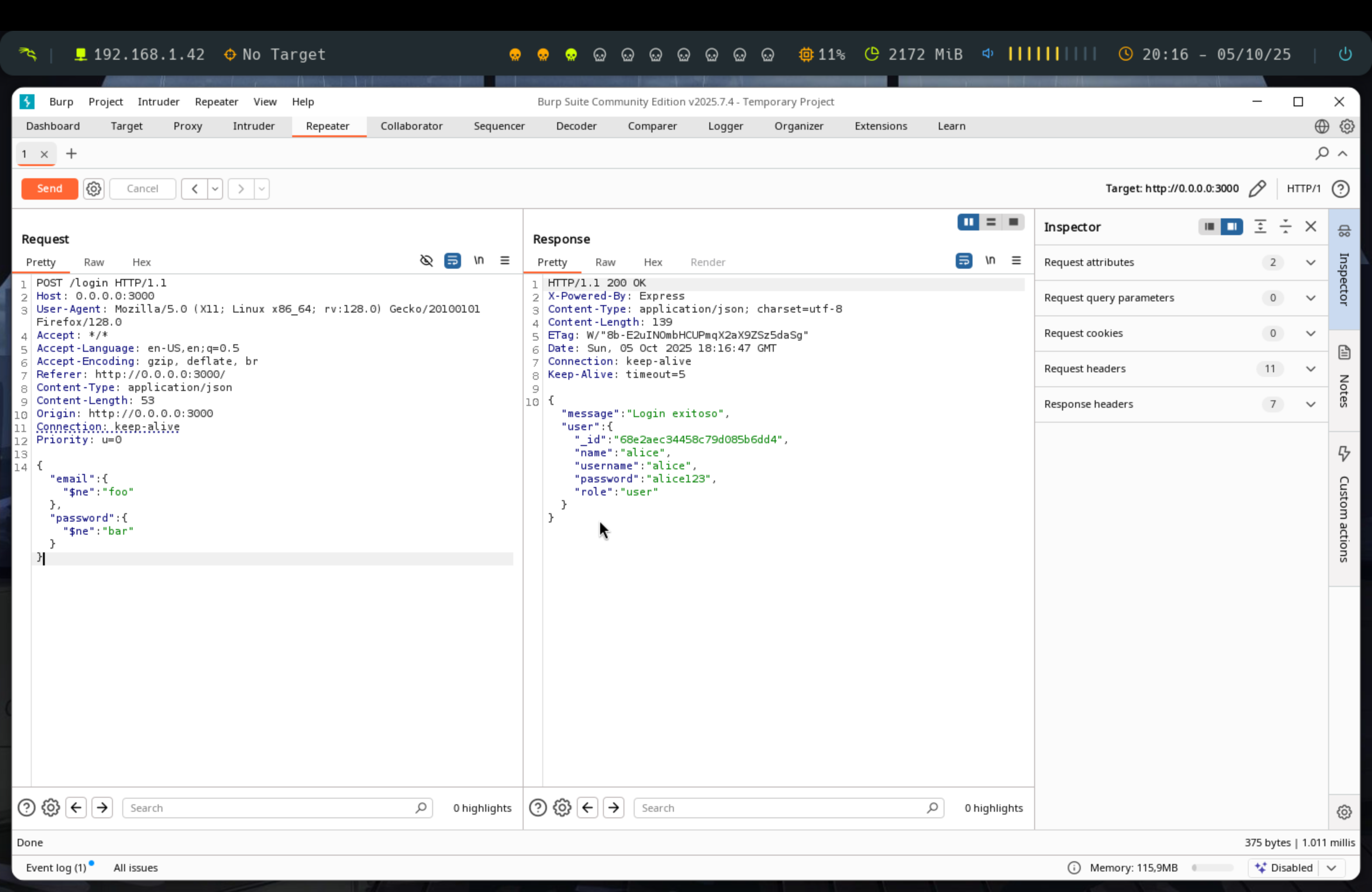Expand Request headers section in Inspector
Viewport: 1372px width, 892px height.
(1310, 369)
